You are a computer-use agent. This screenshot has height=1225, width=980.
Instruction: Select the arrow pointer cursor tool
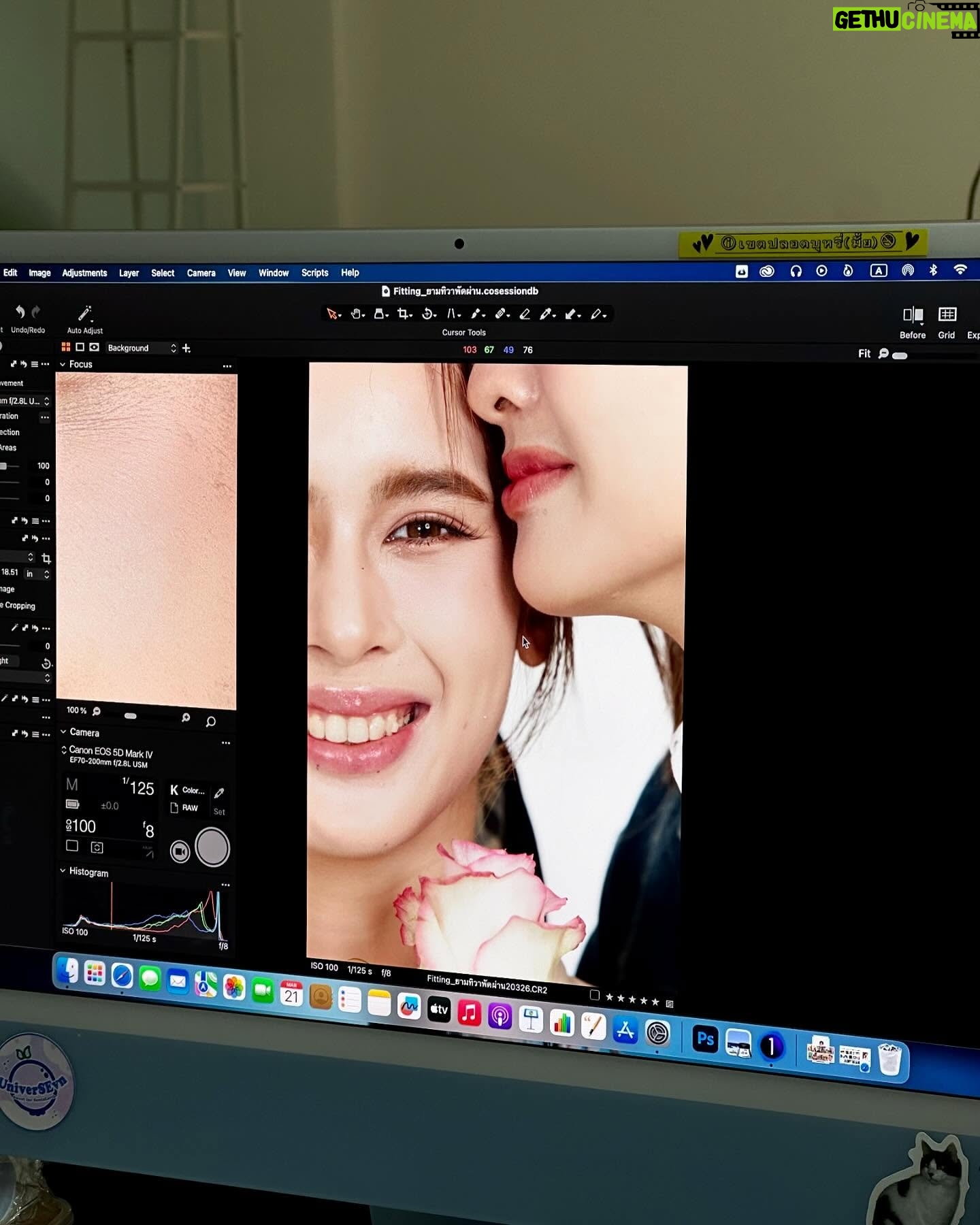click(332, 314)
